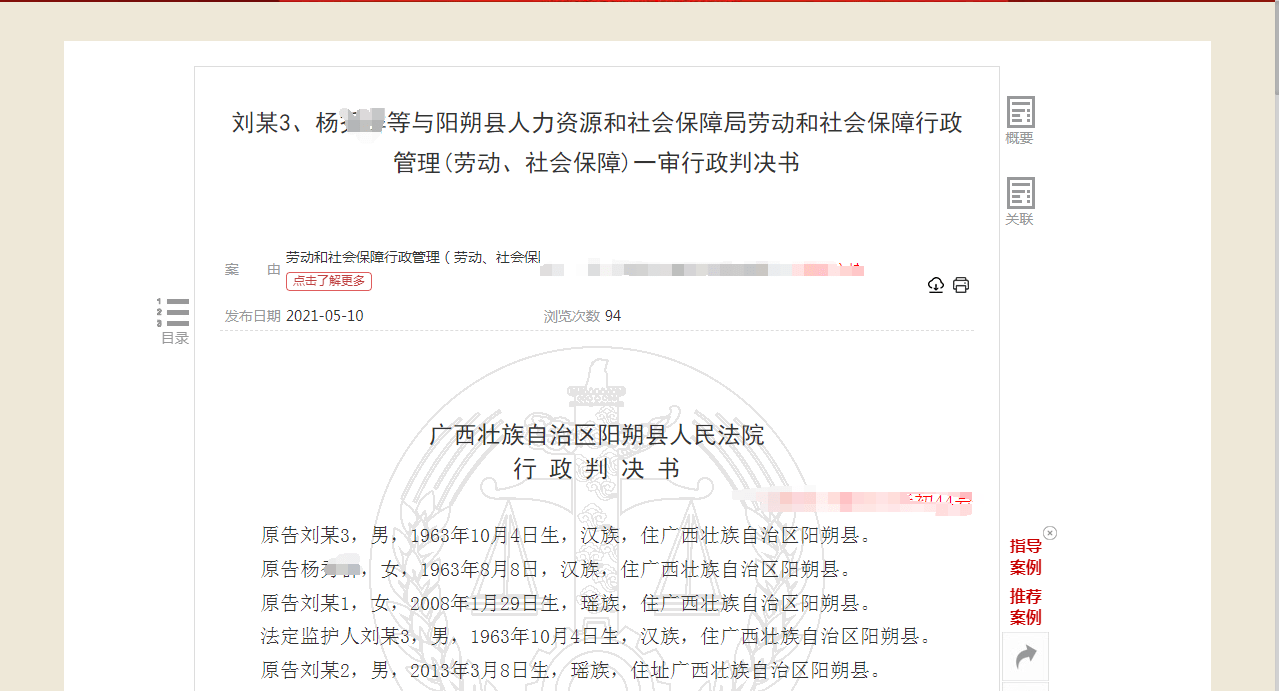This screenshot has width=1279, height=691.
Task: Click the 原告刘某2 paragraph line
Action: (x=571, y=670)
